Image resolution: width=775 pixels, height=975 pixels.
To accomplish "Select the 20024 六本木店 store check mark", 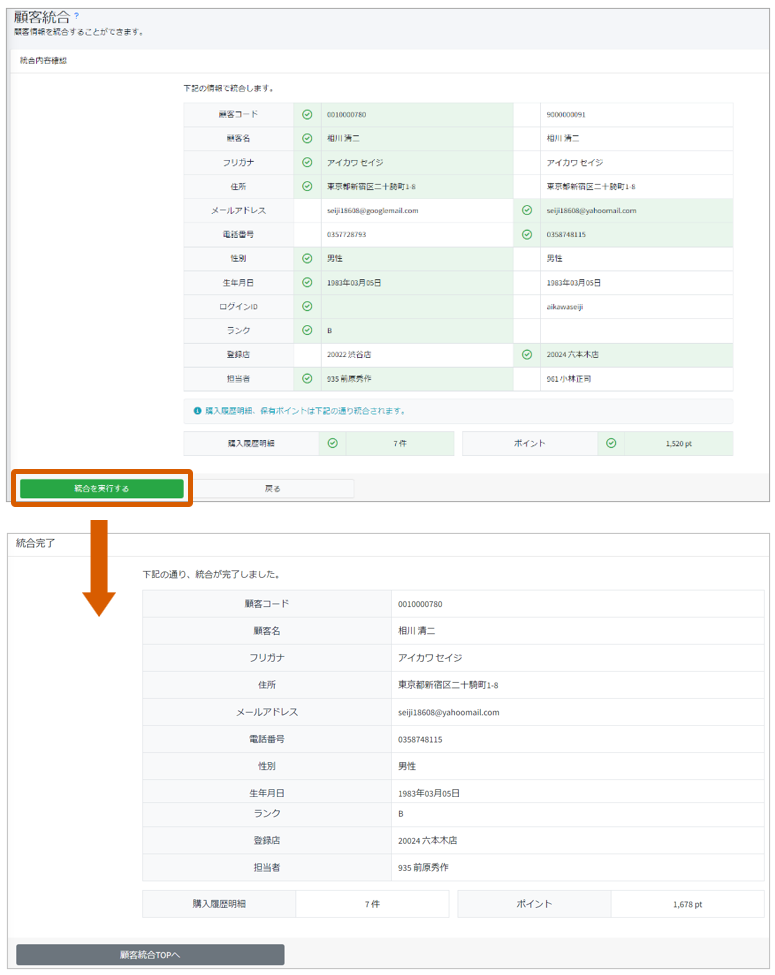I will [x=527, y=355].
